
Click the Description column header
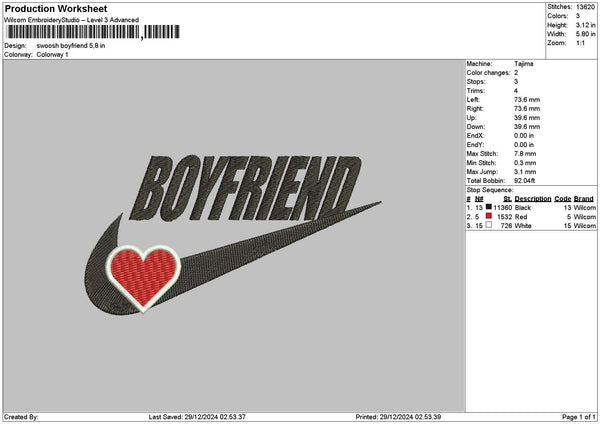point(532,199)
